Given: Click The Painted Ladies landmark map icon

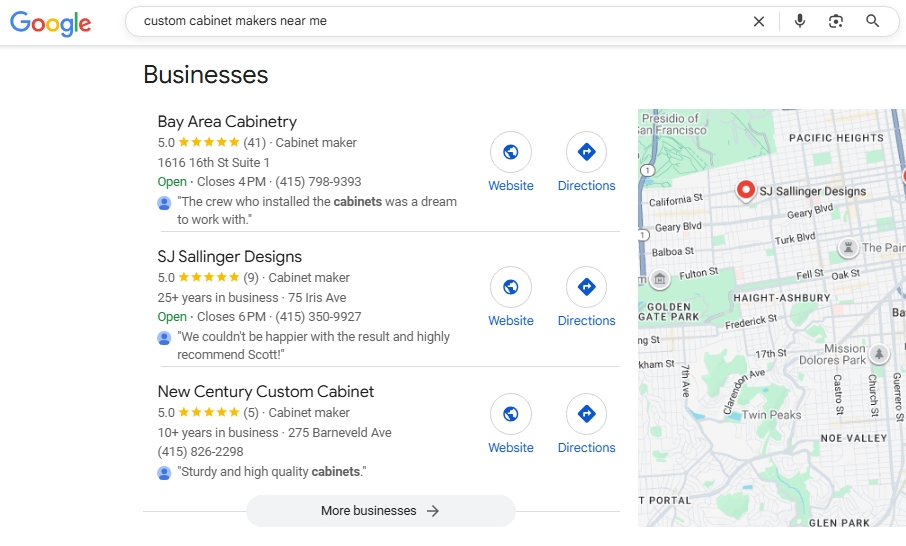Looking at the screenshot, I should click(848, 248).
